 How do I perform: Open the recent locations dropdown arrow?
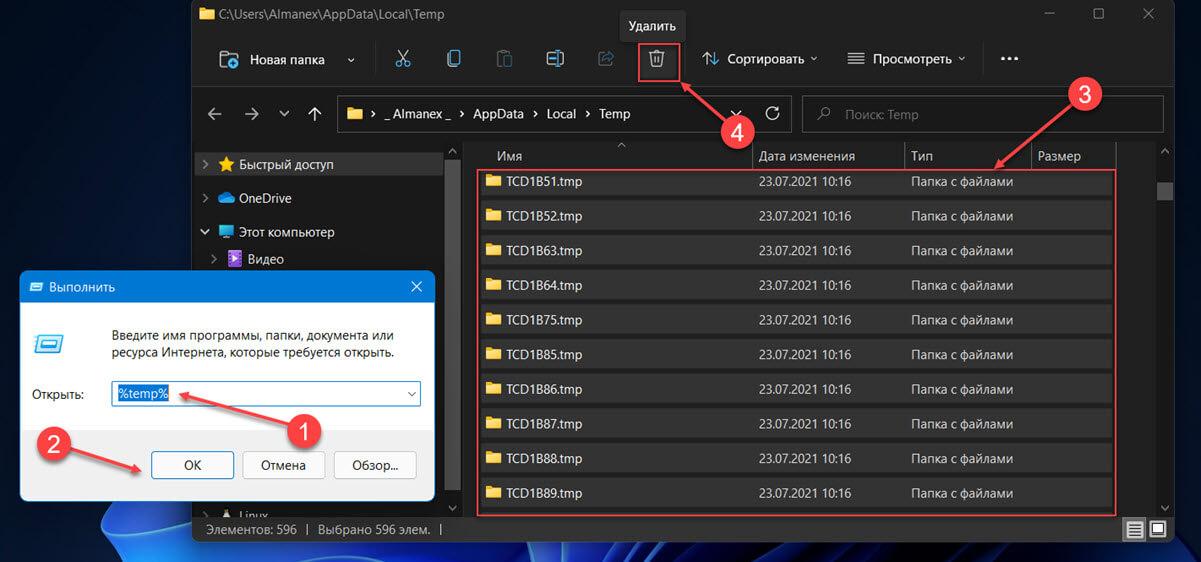(x=284, y=114)
